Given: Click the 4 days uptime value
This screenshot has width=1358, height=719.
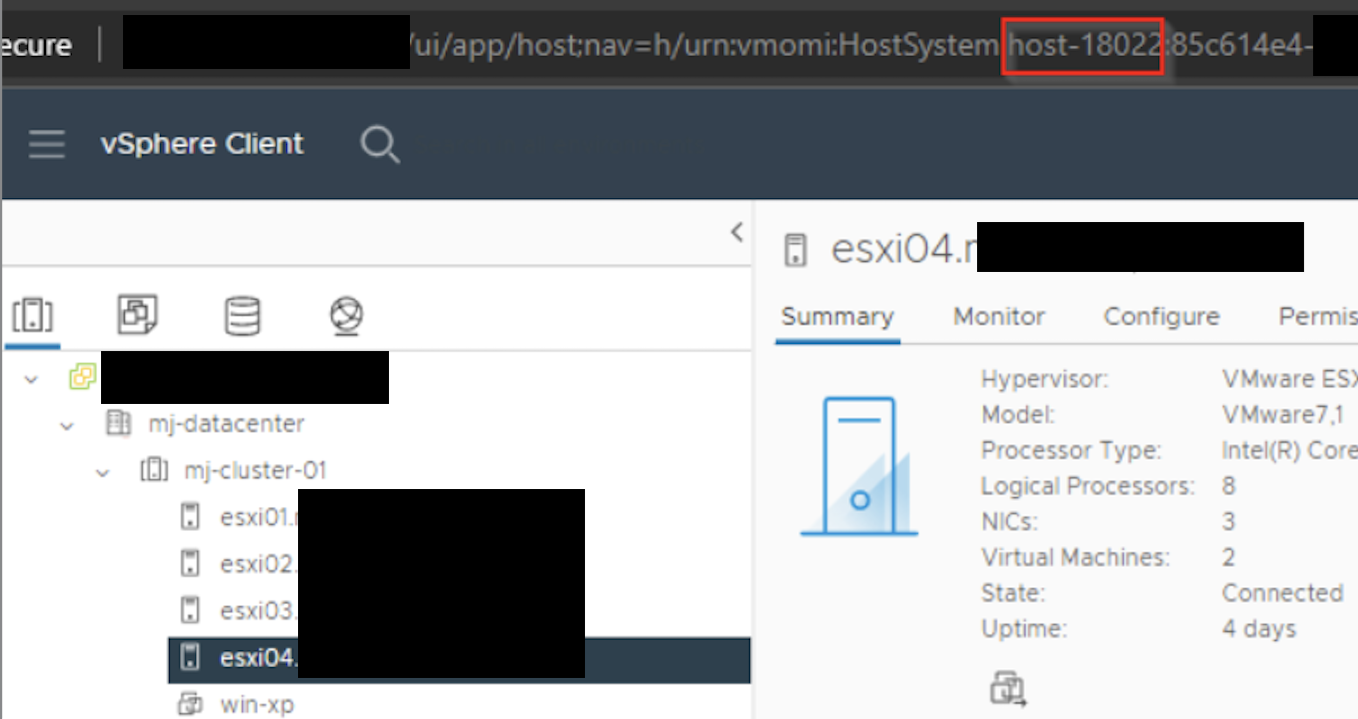Looking at the screenshot, I should (x=1259, y=629).
